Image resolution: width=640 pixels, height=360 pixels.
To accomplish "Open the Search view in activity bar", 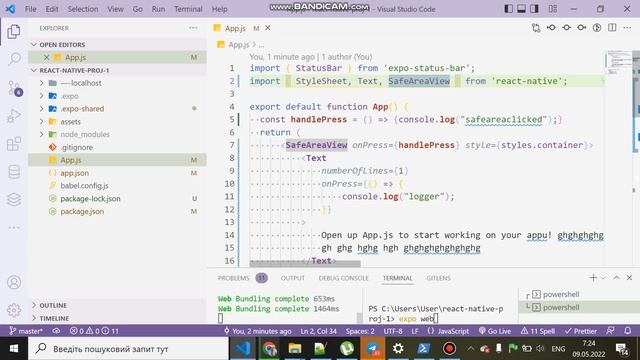I will pos(14,59).
